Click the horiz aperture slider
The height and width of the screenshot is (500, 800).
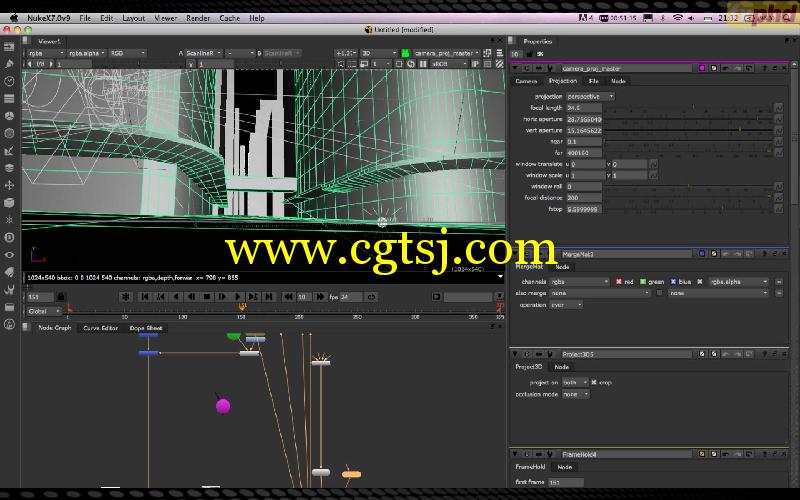point(689,119)
